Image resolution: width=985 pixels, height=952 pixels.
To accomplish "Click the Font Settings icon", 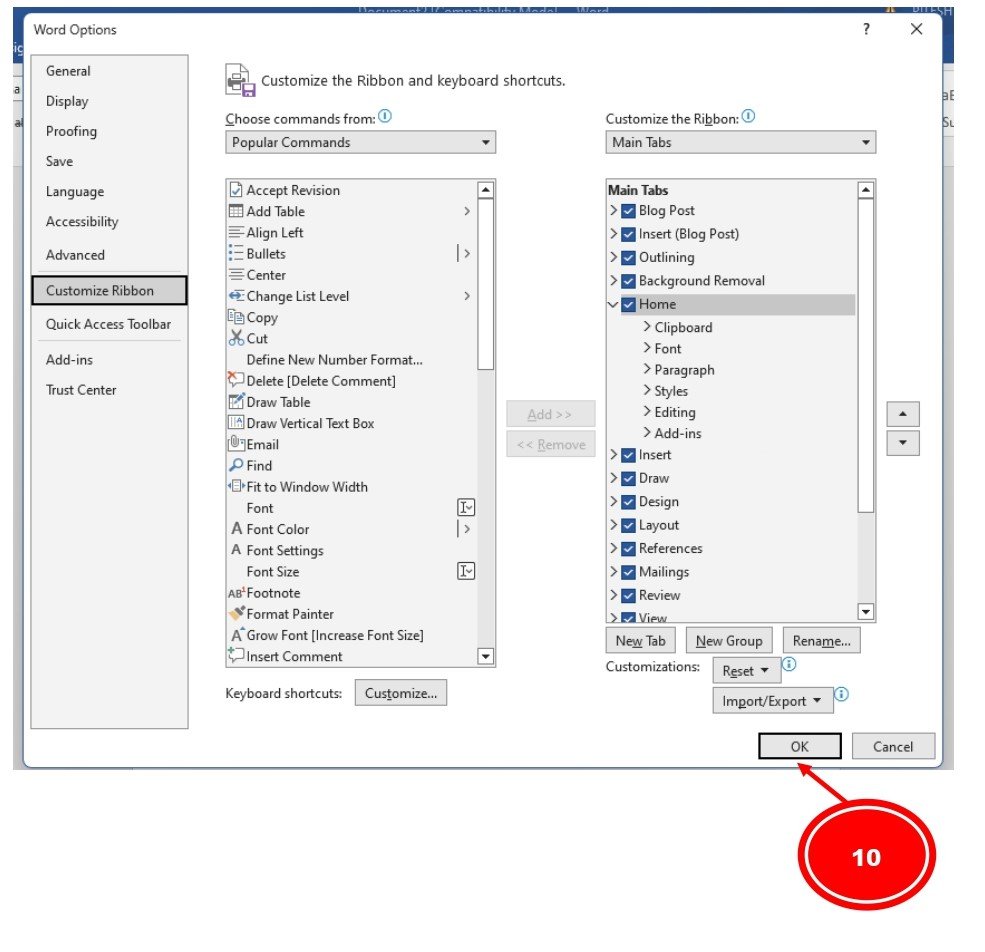I will 236,550.
